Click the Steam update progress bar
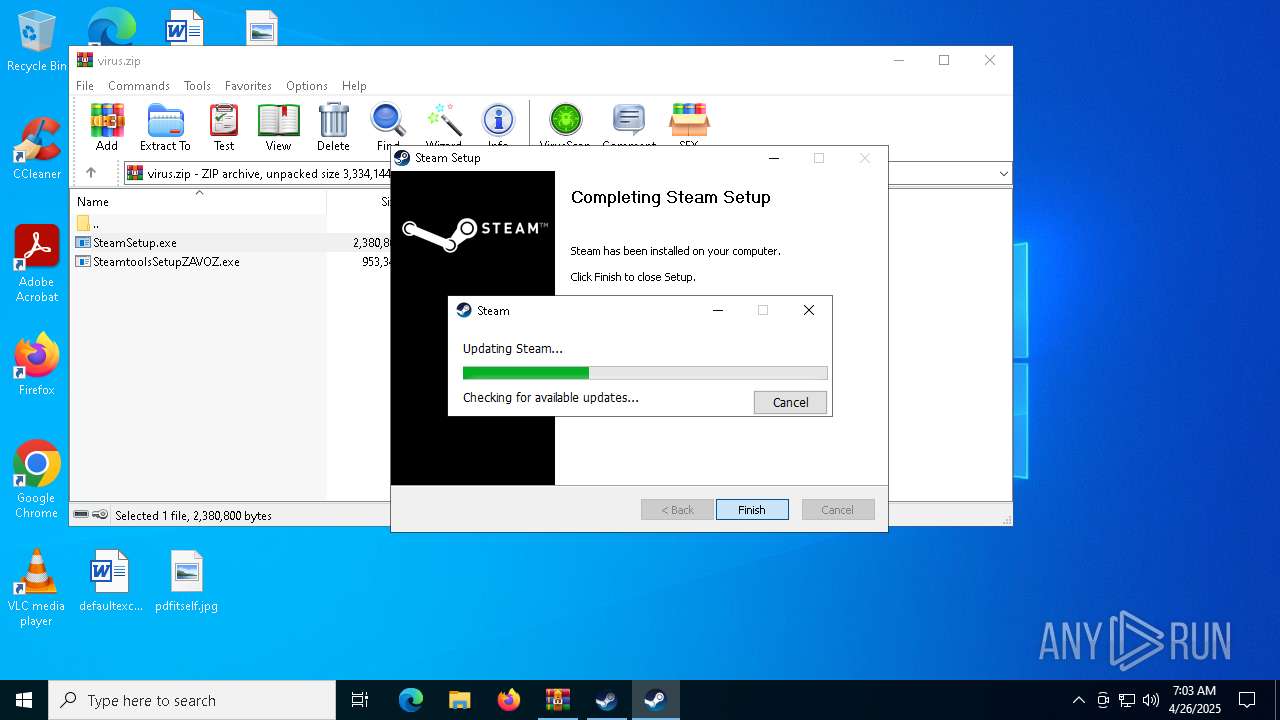1280x720 pixels. pos(645,373)
